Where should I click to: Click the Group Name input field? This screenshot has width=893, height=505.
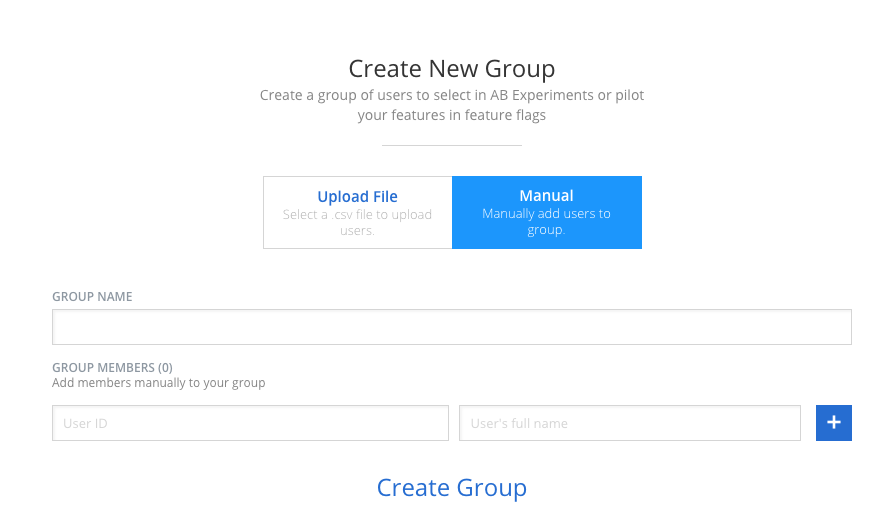tap(452, 327)
